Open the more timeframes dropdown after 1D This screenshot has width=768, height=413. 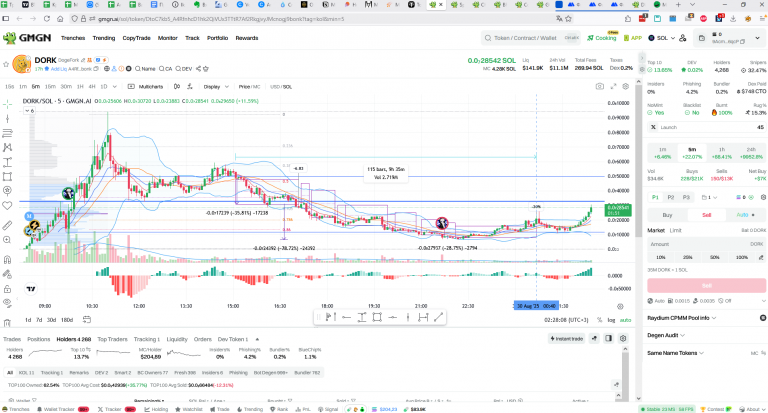coord(115,87)
